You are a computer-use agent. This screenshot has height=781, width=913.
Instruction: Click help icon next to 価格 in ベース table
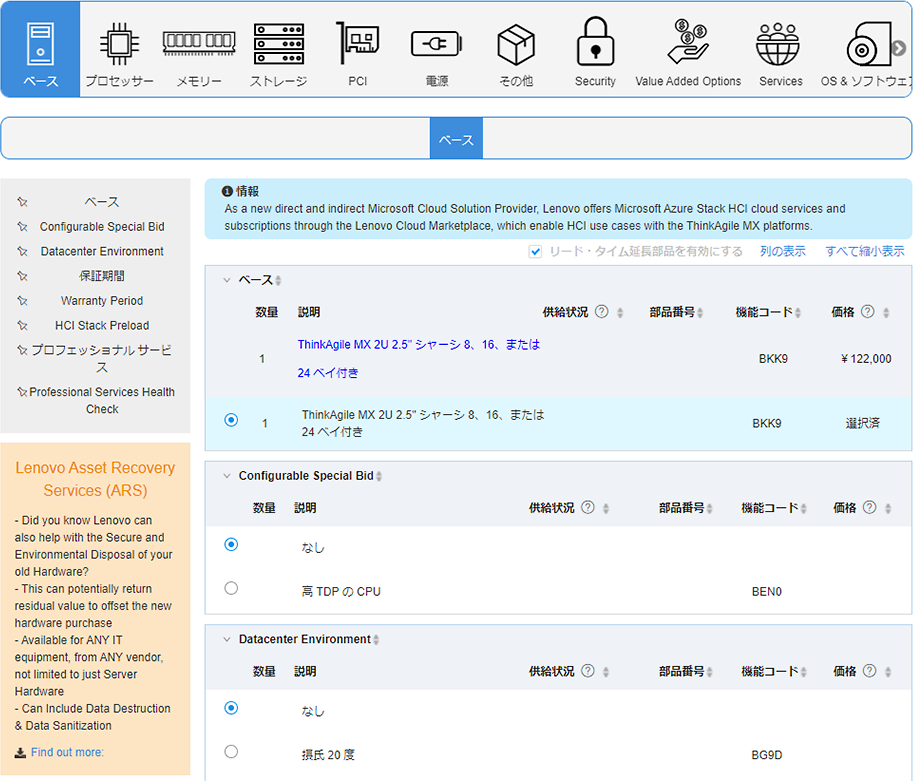(x=868, y=312)
